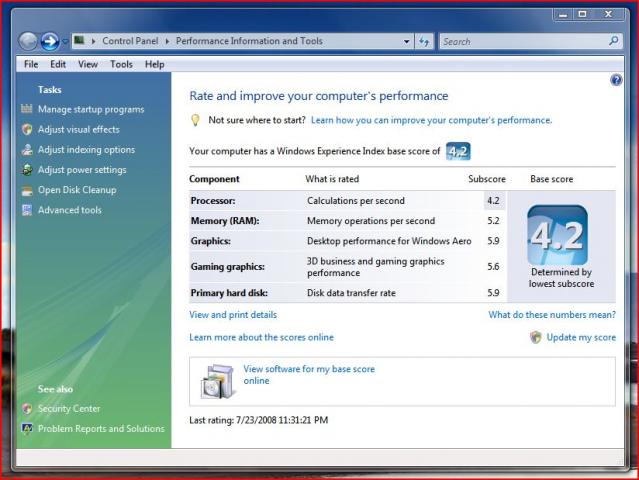The image size is (639, 480).
Task: Click the Update my score link
Action: (x=581, y=337)
